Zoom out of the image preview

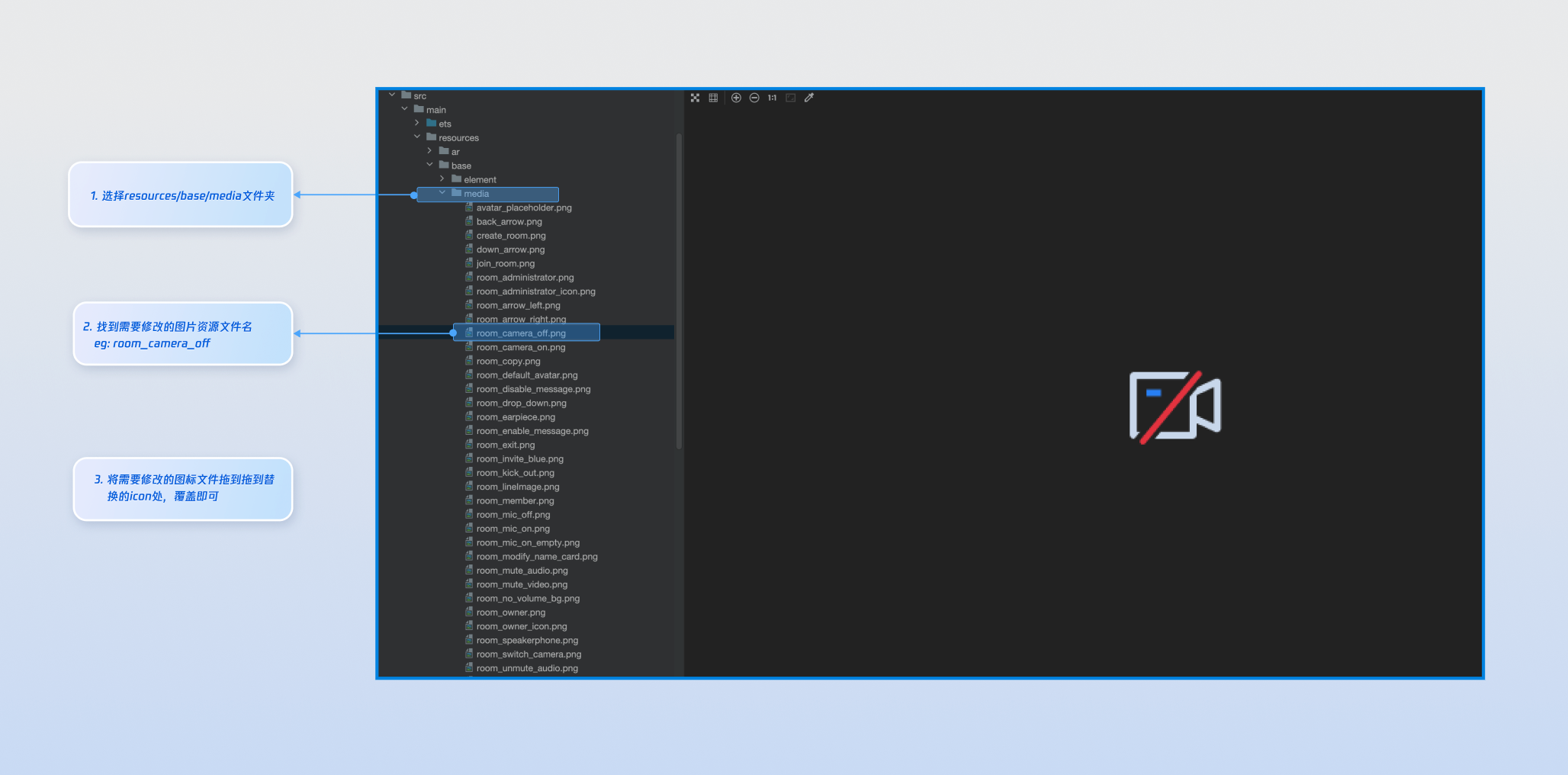tap(754, 98)
